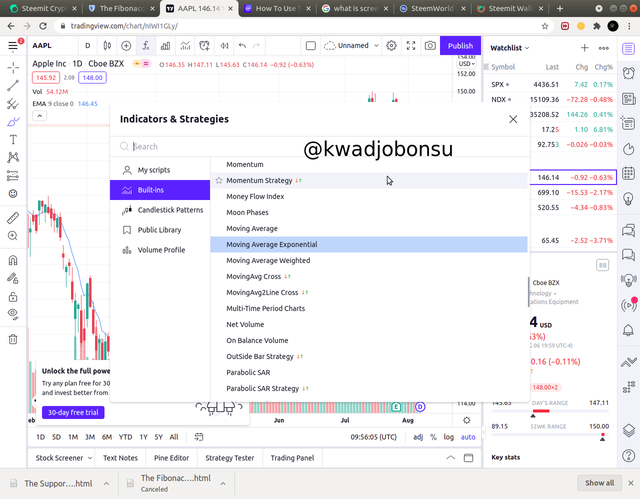Screen dimensions: 640x499
Task: Click the compare or add symbol icon
Action: click(x=126, y=46)
